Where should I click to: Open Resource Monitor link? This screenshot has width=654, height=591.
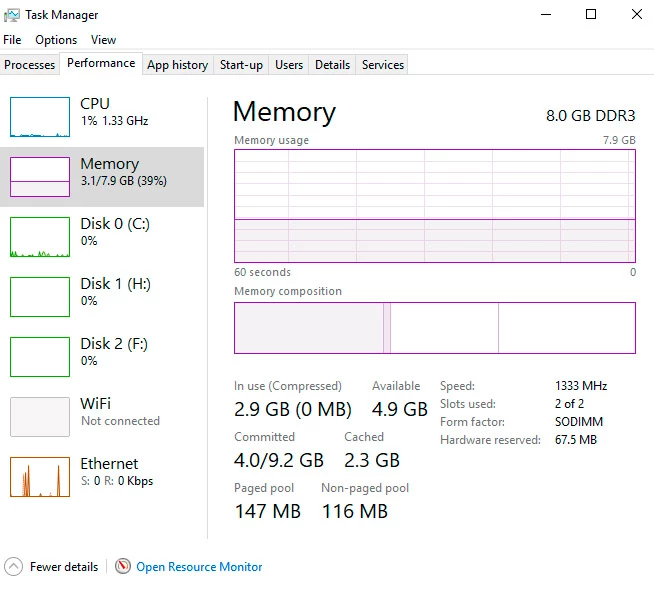199,567
